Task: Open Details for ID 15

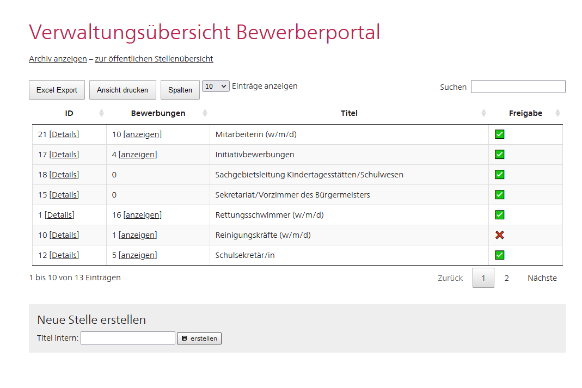Action: tap(64, 195)
